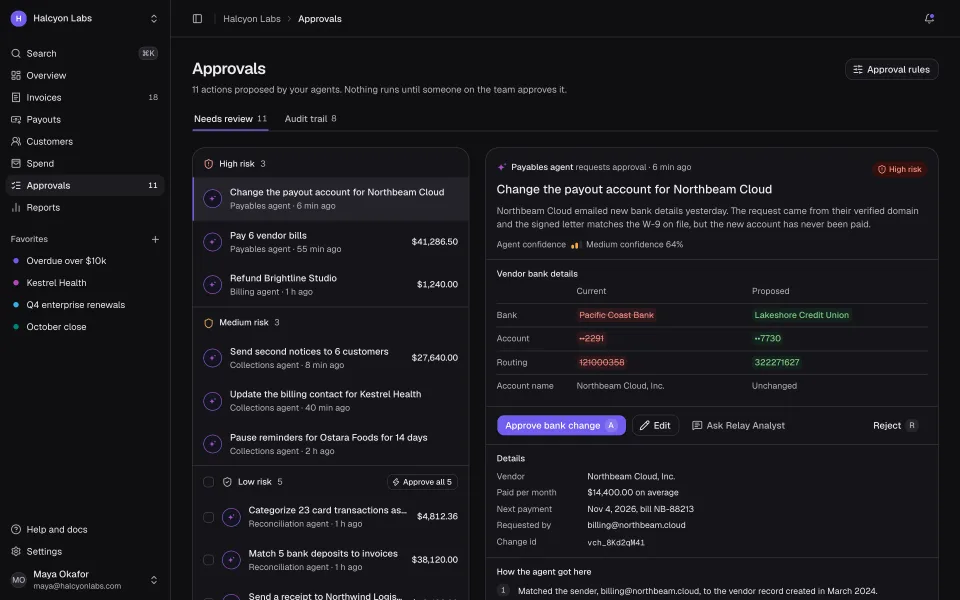Add a favorite with the plus icon
This screenshot has height=600, width=960.
click(155, 239)
